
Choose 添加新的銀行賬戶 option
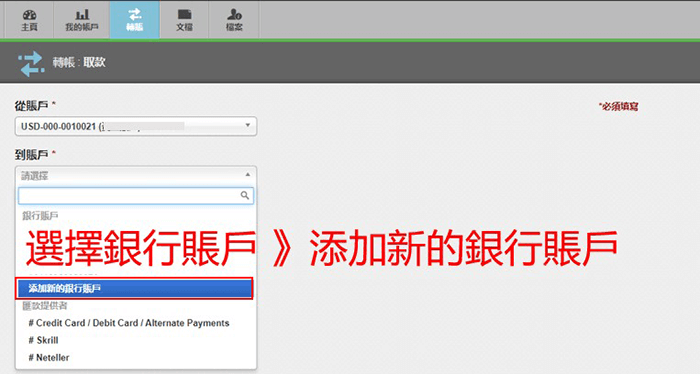[x=134, y=288]
